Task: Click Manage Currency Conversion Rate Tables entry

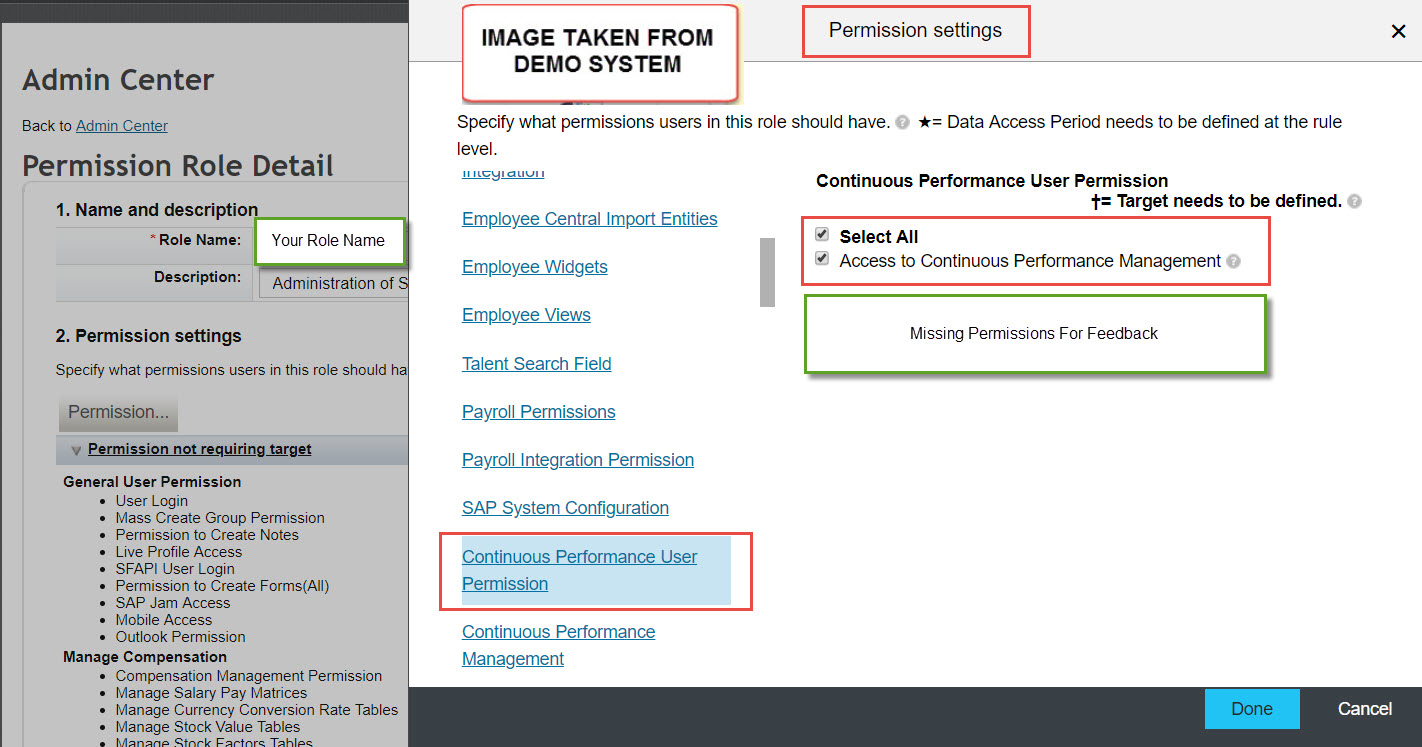Action: pos(256,710)
